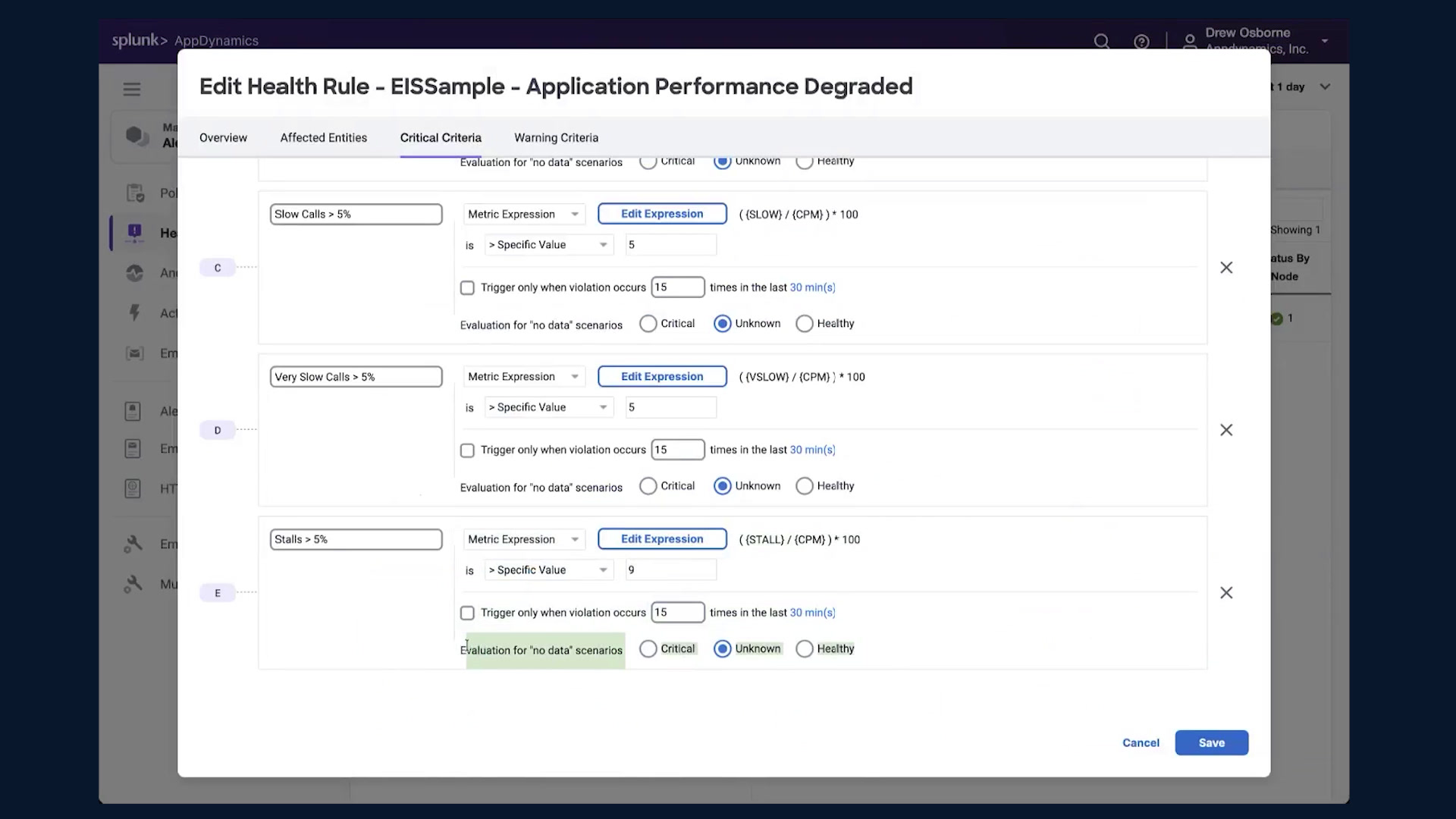The image size is (1456, 819).
Task: Enable trigger violation checkbox for Very Slow Calls
Action: (467, 450)
